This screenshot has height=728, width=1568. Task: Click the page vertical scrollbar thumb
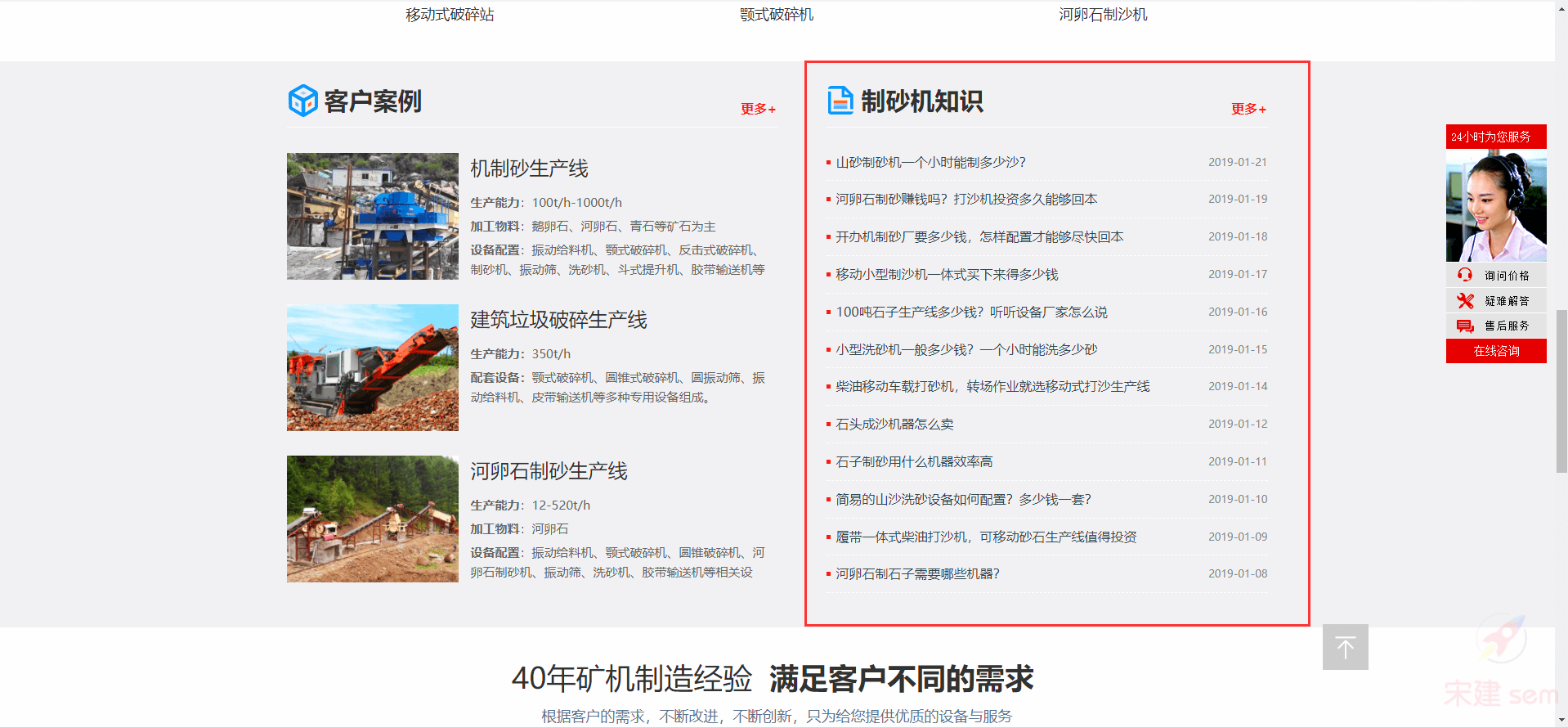click(x=1561, y=391)
